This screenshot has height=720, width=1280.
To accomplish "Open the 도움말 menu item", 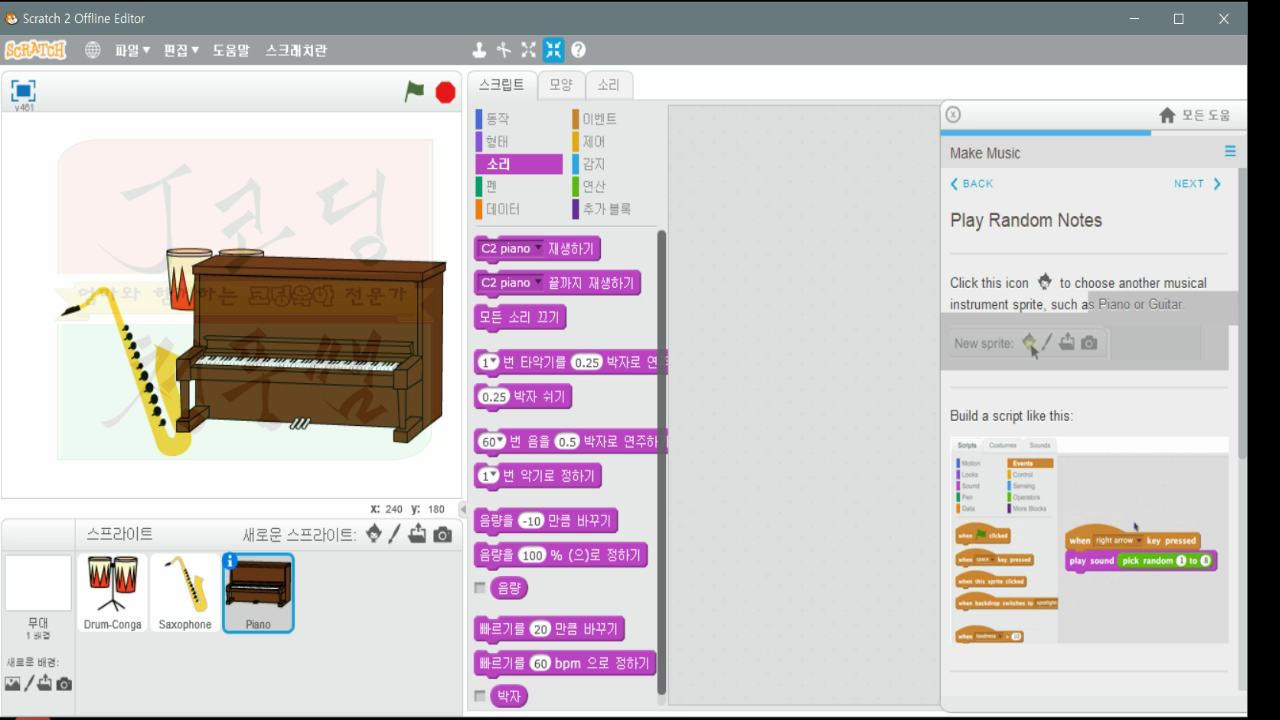I will pyautogui.click(x=231, y=50).
